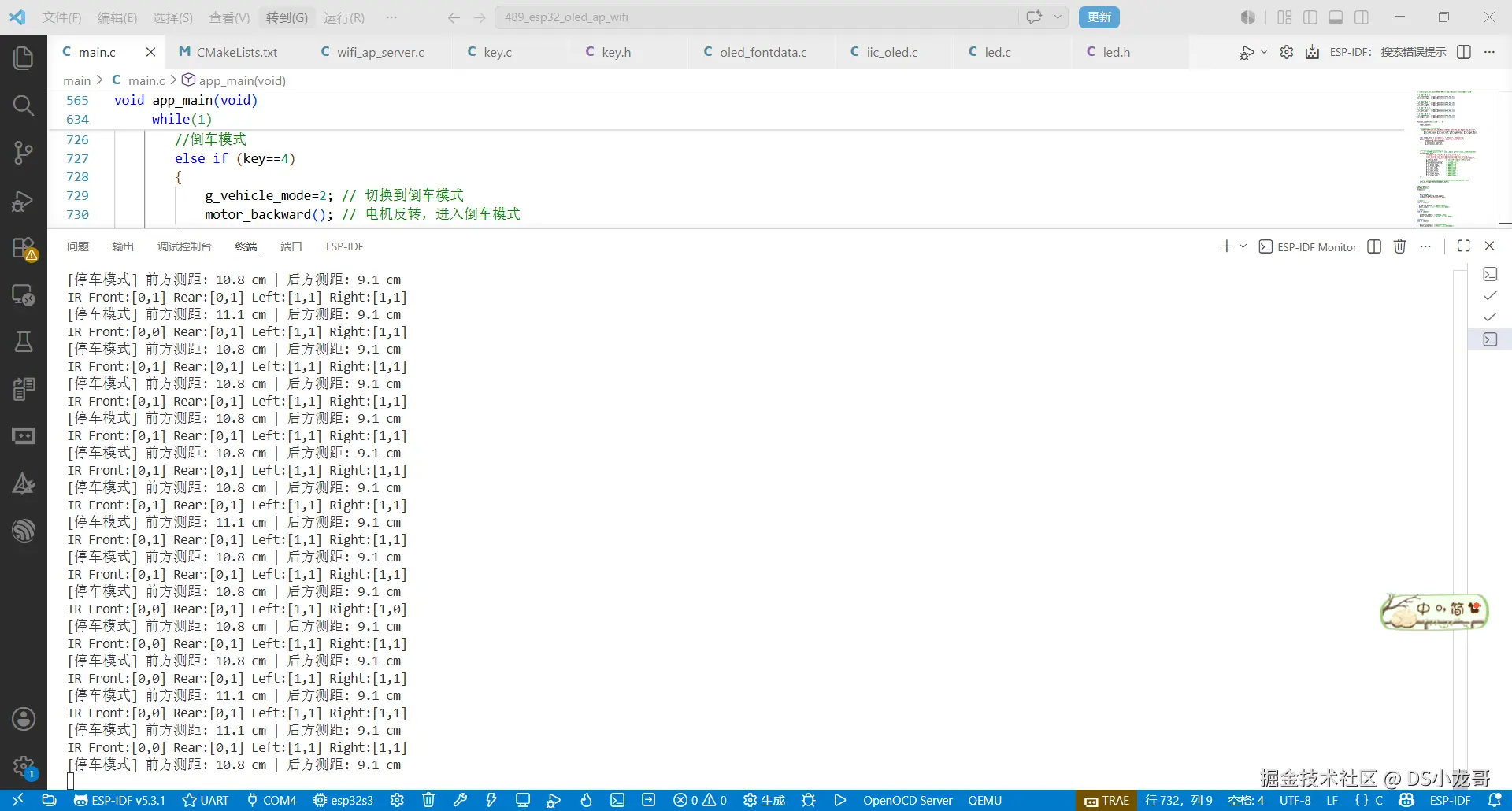Click the ESP-IDF flash device lightning icon

(491, 800)
